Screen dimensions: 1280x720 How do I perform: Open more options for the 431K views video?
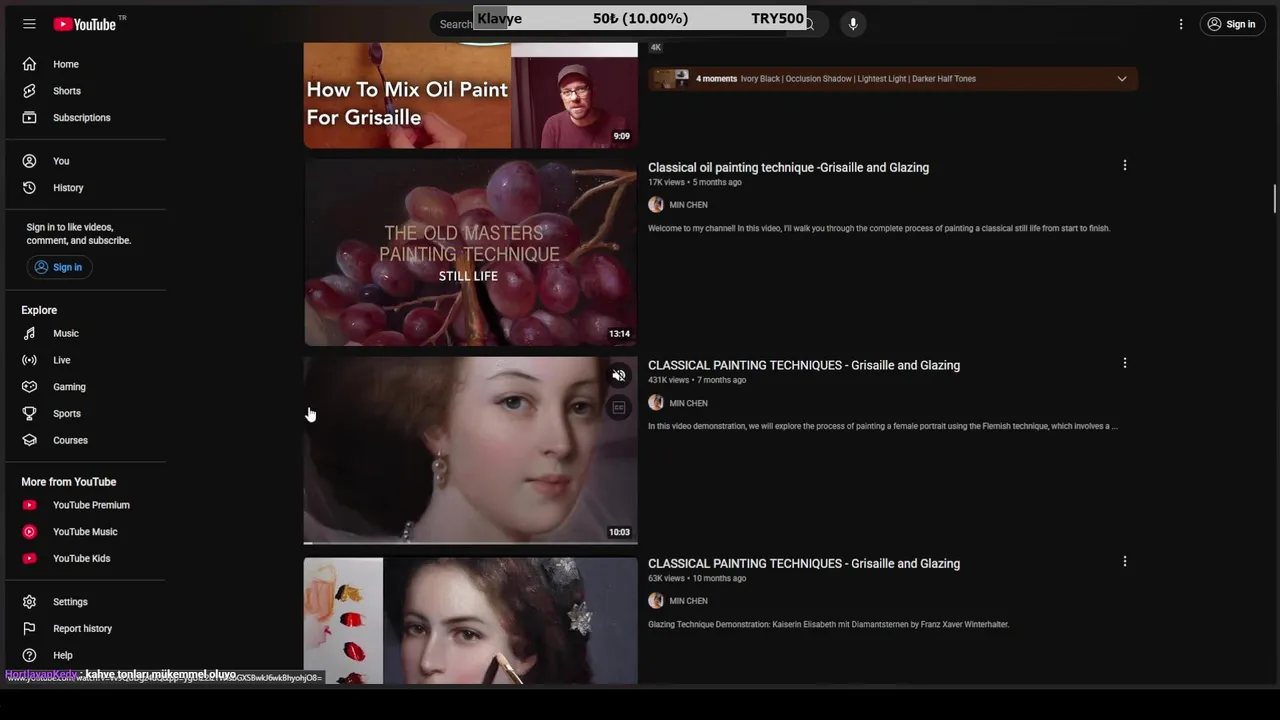[1125, 363]
